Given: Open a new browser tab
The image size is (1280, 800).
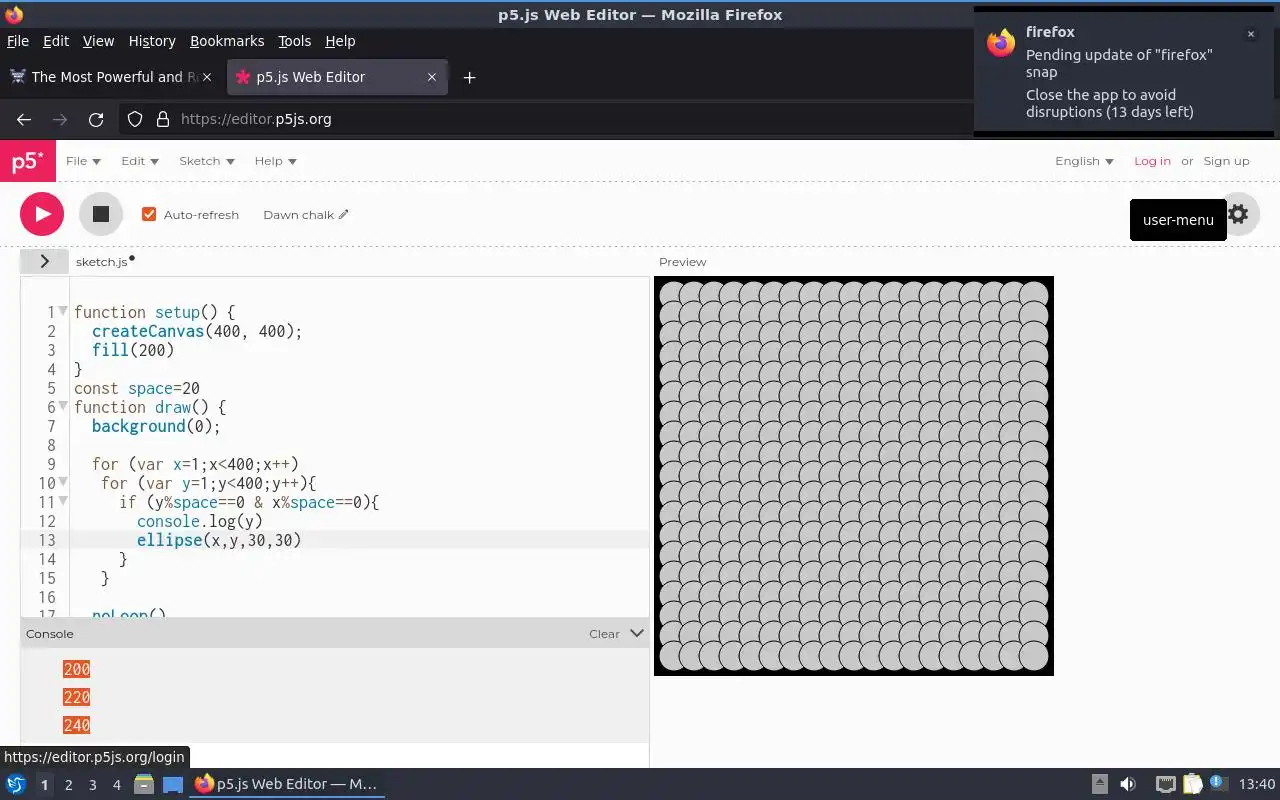Looking at the screenshot, I should (x=469, y=77).
